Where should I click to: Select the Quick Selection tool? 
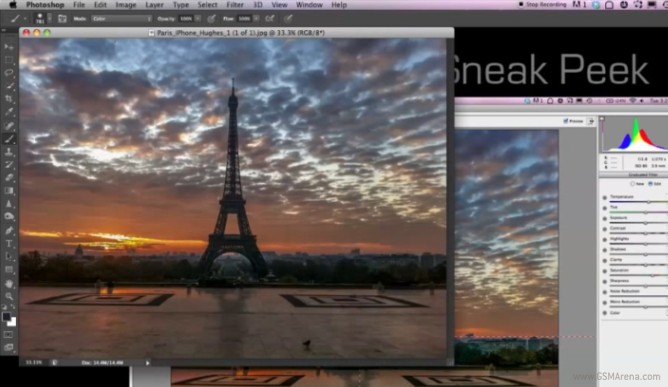tap(9, 86)
